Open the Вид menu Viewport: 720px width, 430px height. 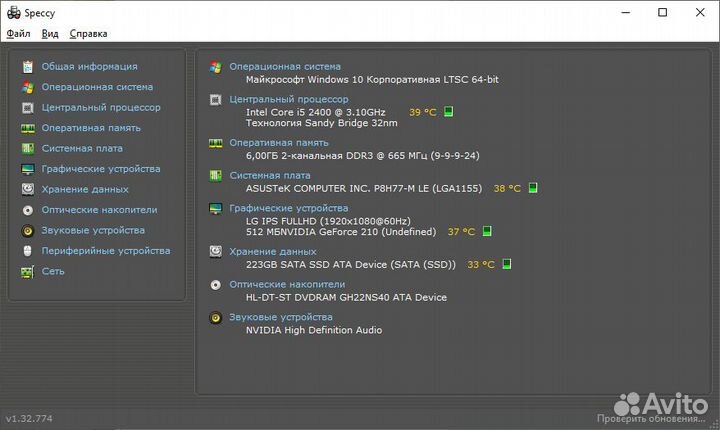pos(50,34)
